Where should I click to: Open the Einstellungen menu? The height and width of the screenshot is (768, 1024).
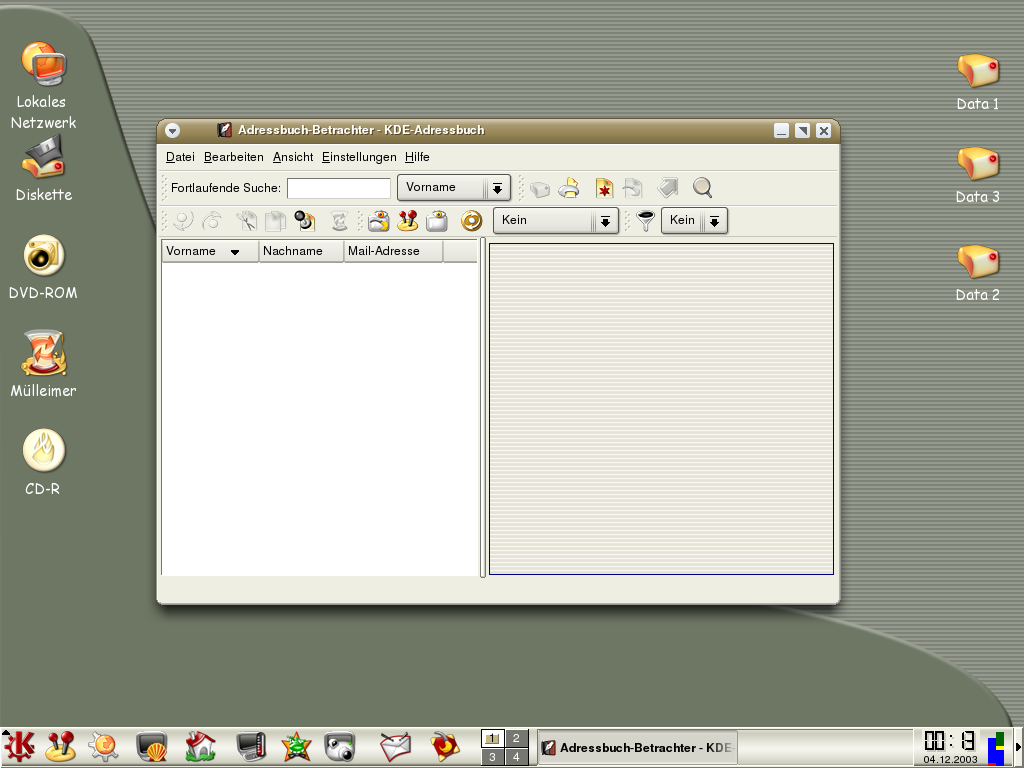pyautogui.click(x=359, y=157)
